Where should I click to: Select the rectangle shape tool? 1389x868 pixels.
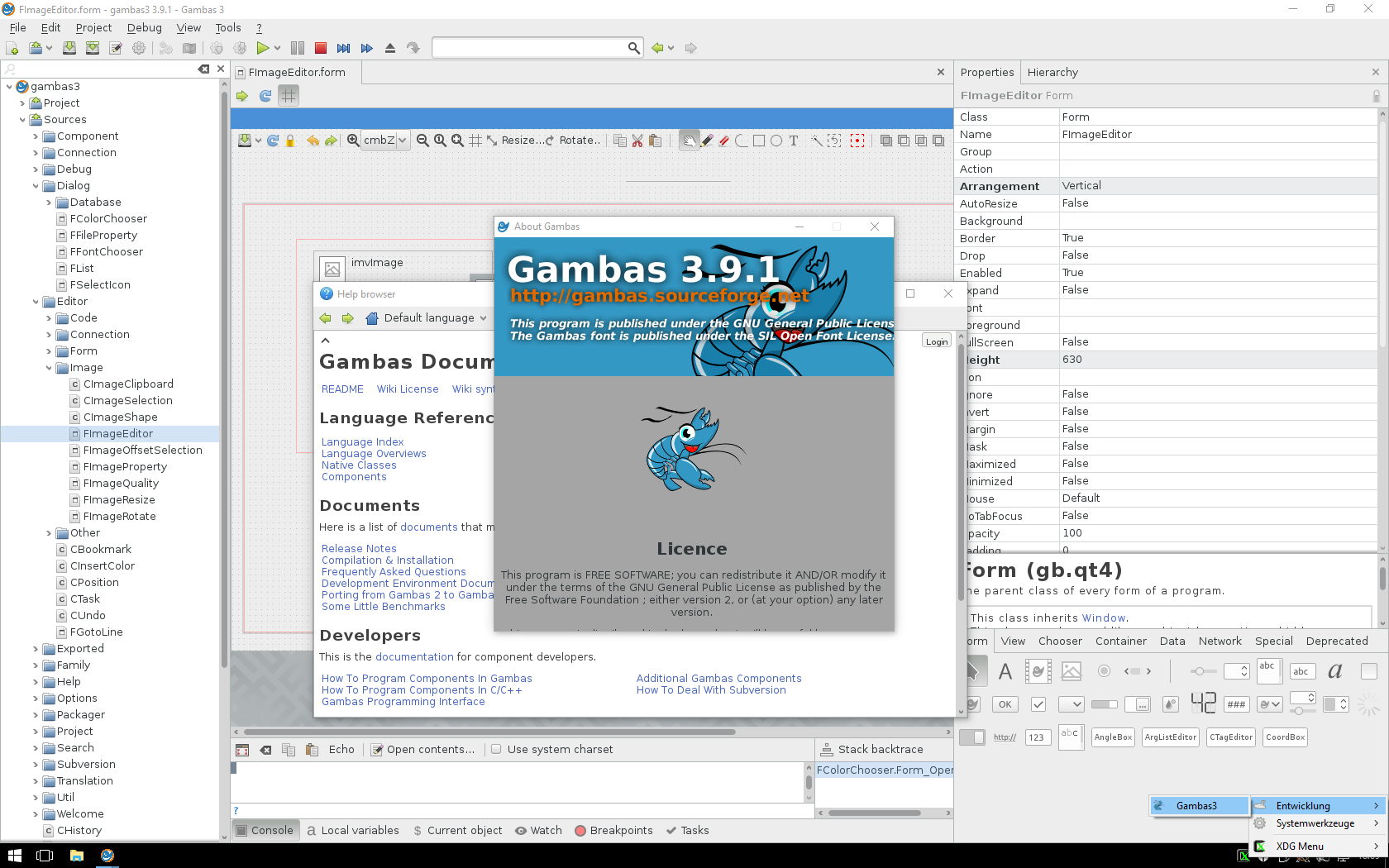click(759, 141)
